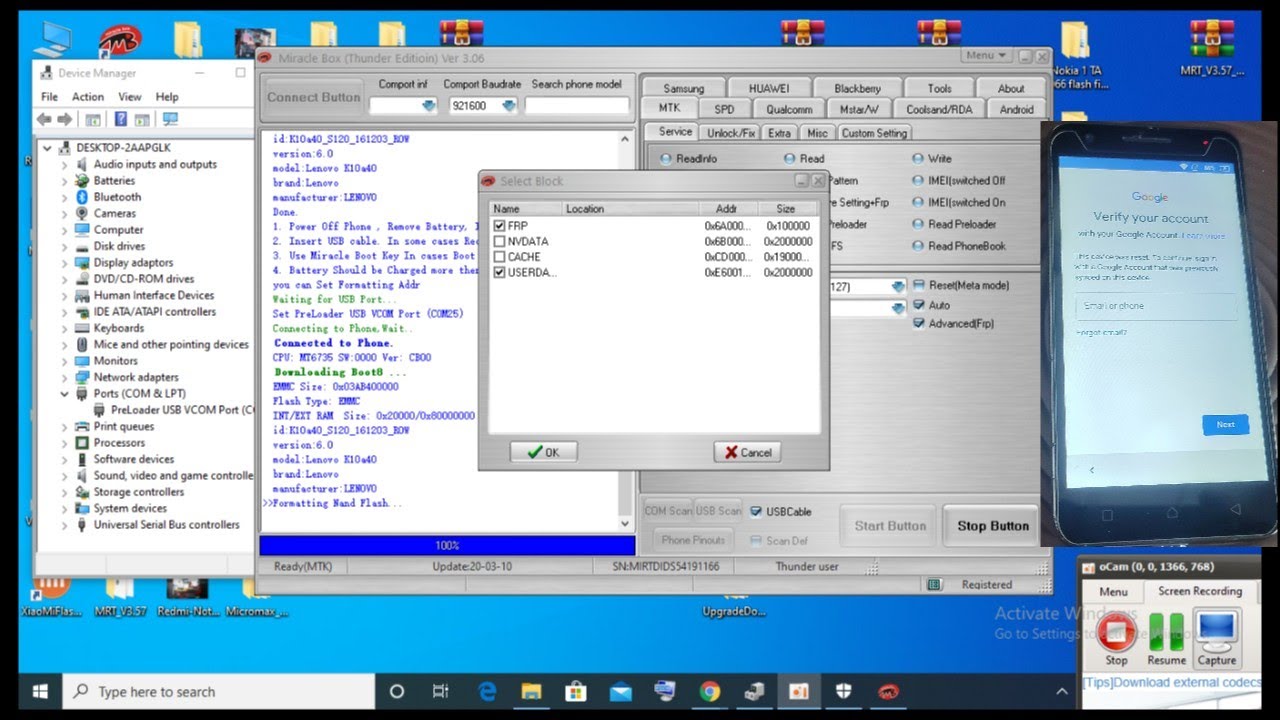Click the Bluetooth device icon in tree
1280x720 pixels.
pos(82,197)
